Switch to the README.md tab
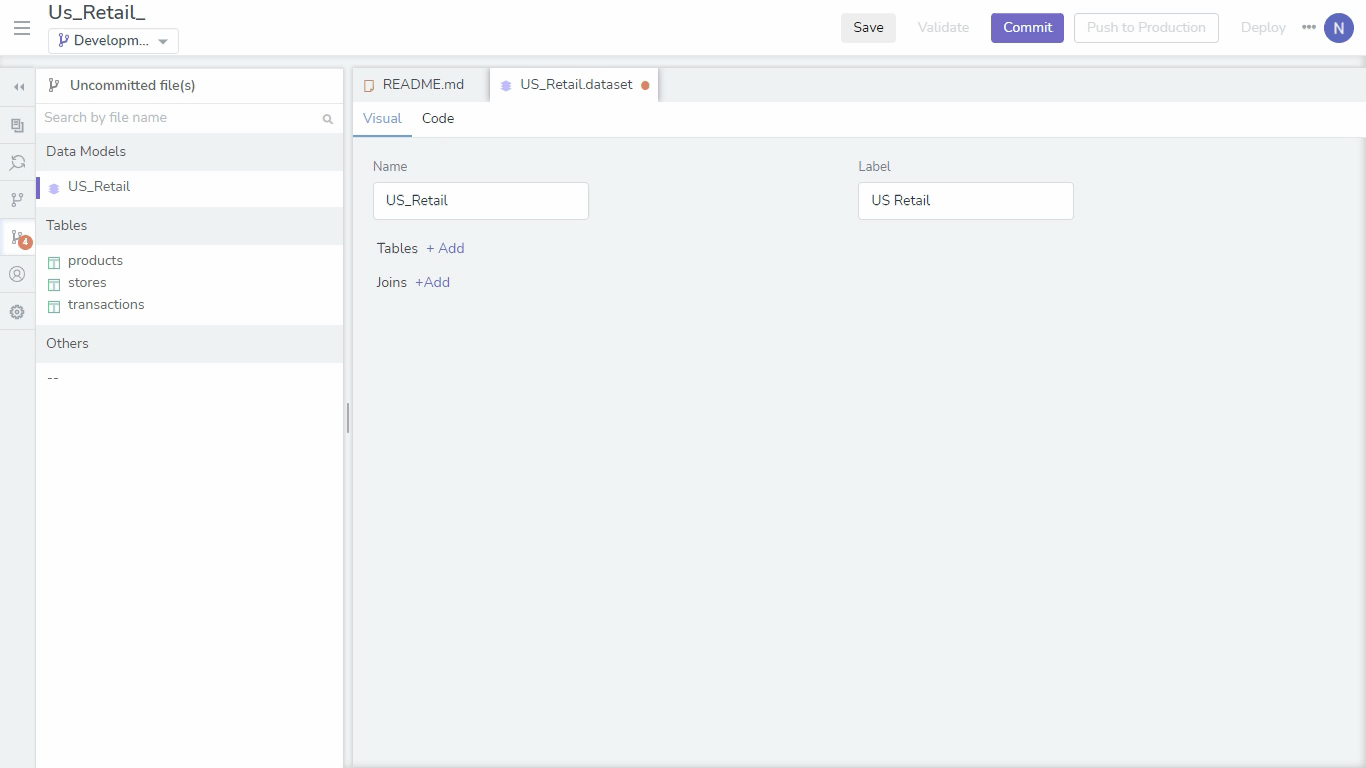 (421, 85)
